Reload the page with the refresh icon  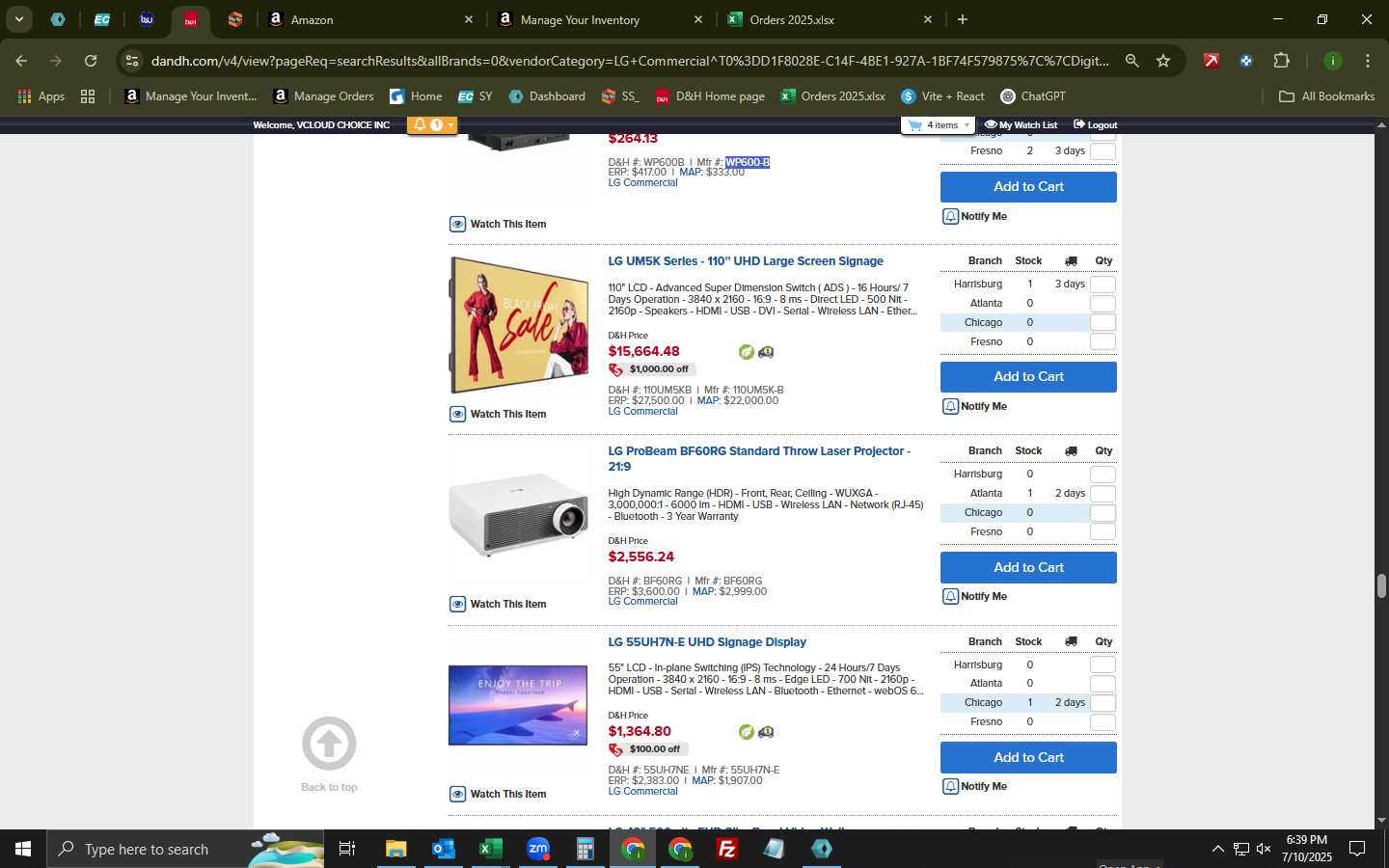coord(91,61)
